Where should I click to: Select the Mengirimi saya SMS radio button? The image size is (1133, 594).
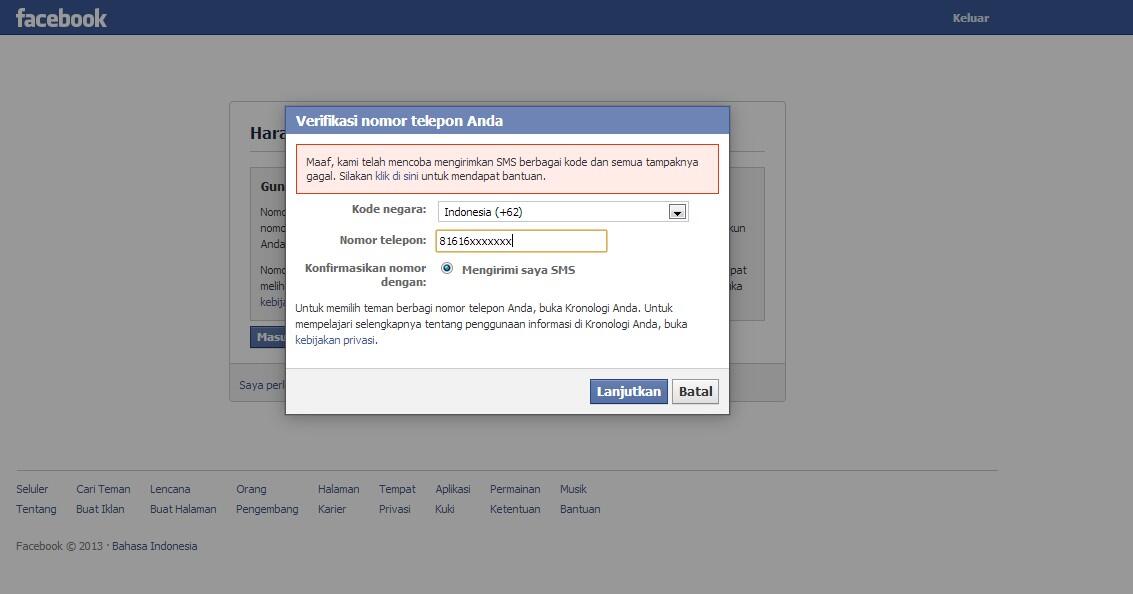447,269
